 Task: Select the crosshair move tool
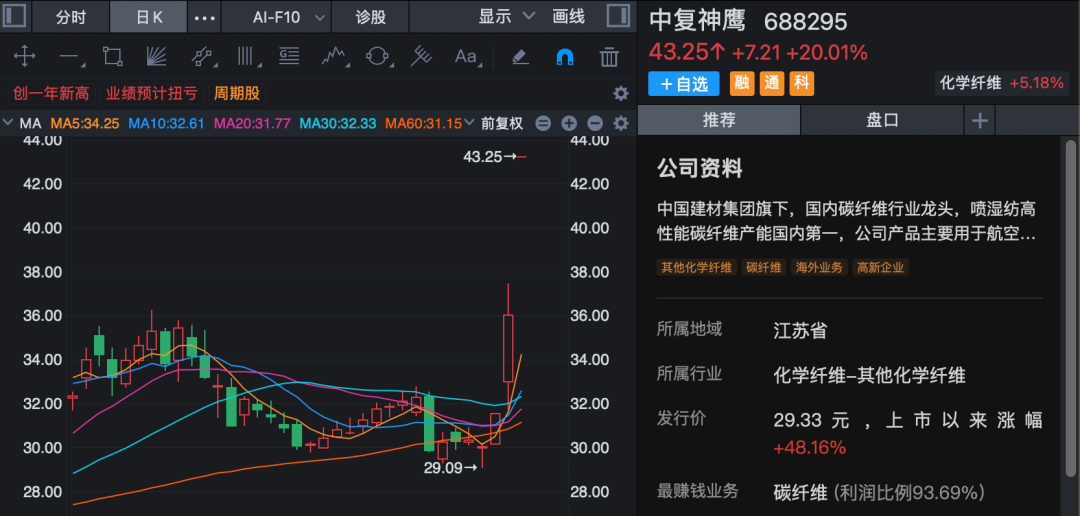point(22,56)
